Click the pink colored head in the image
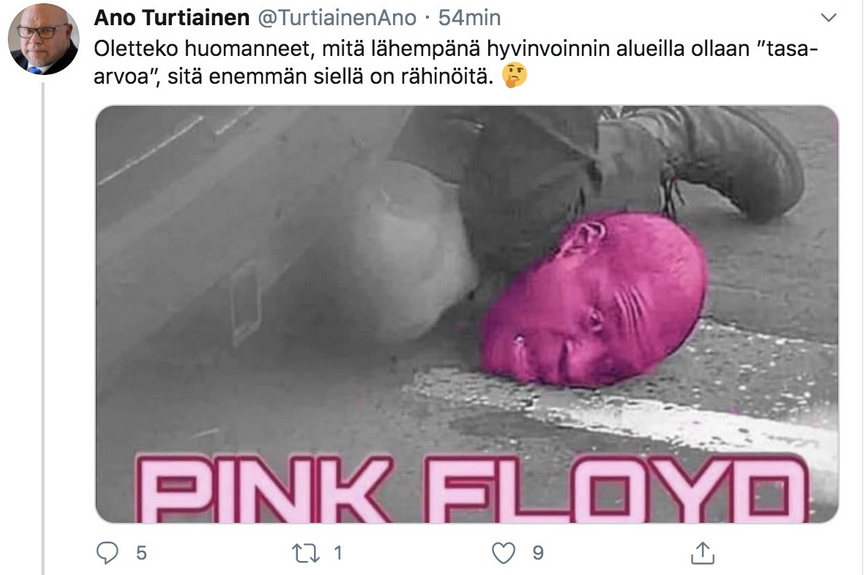Image resolution: width=864 pixels, height=575 pixels. tap(594, 300)
